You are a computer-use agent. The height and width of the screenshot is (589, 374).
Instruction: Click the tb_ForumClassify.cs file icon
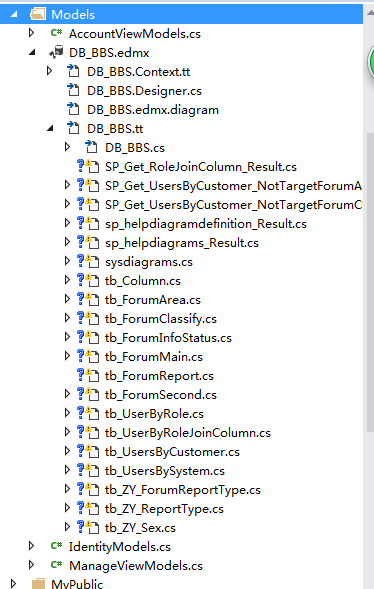pyautogui.click(x=88, y=318)
